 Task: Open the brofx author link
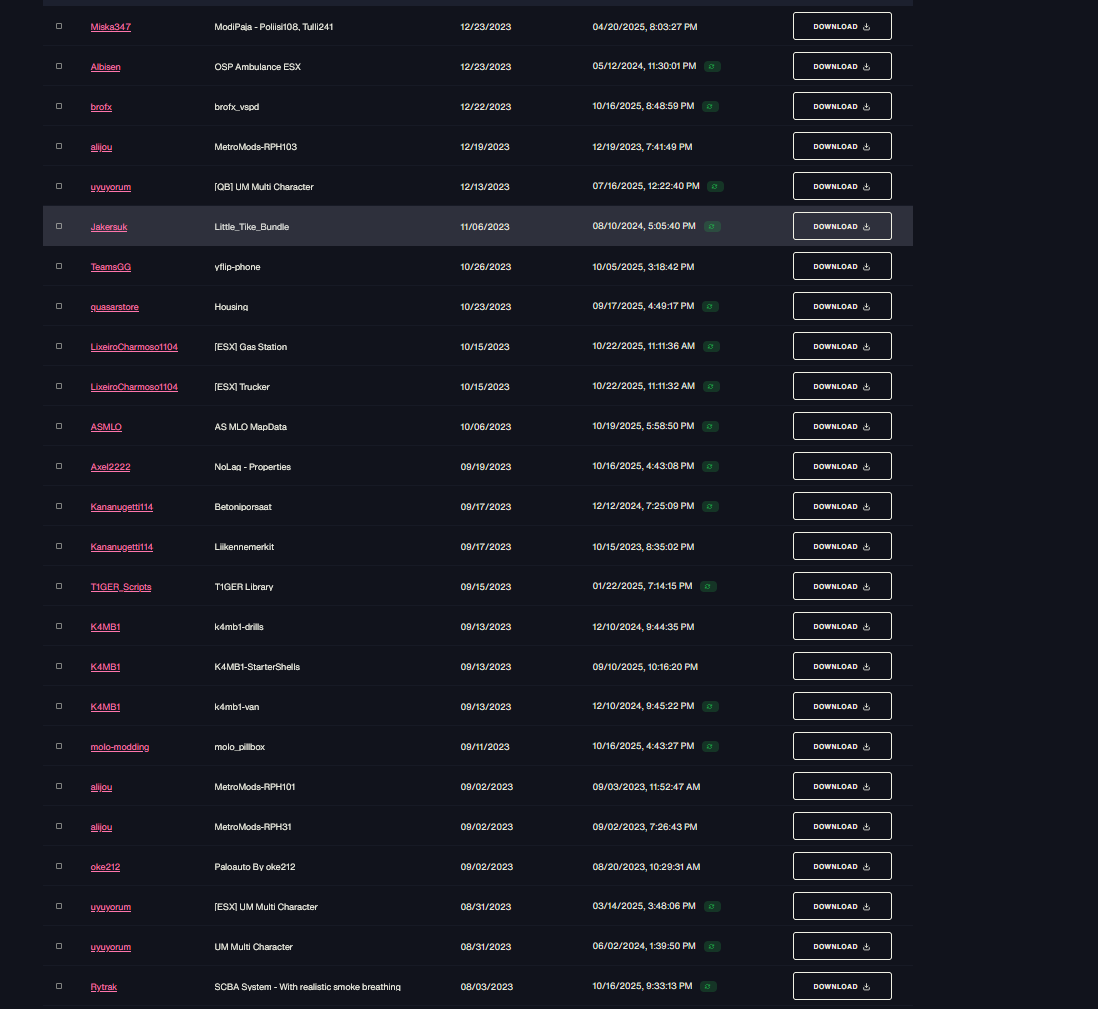[101, 106]
